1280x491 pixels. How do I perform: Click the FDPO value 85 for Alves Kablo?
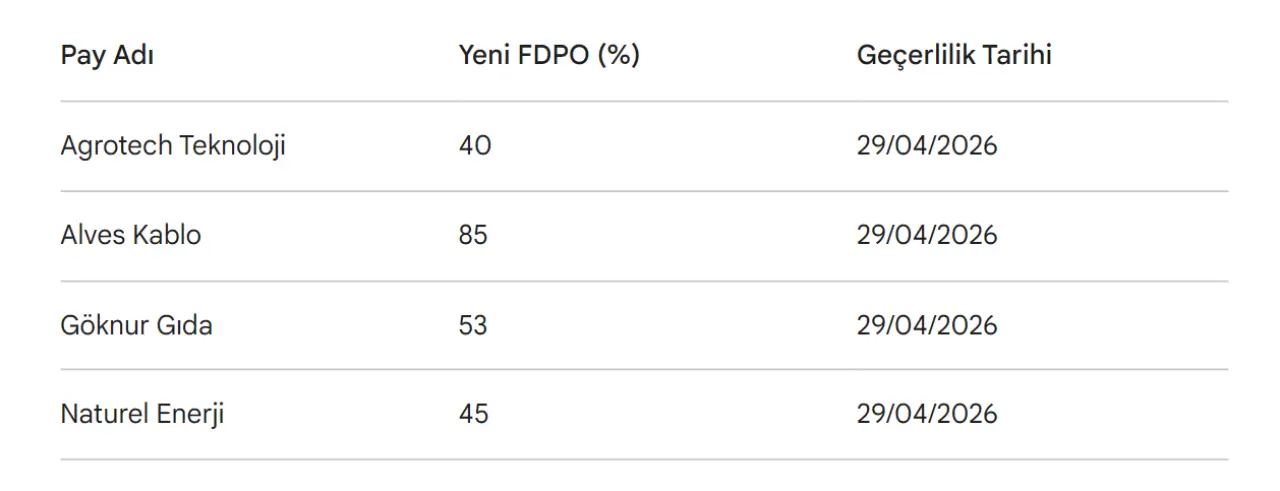pos(473,235)
